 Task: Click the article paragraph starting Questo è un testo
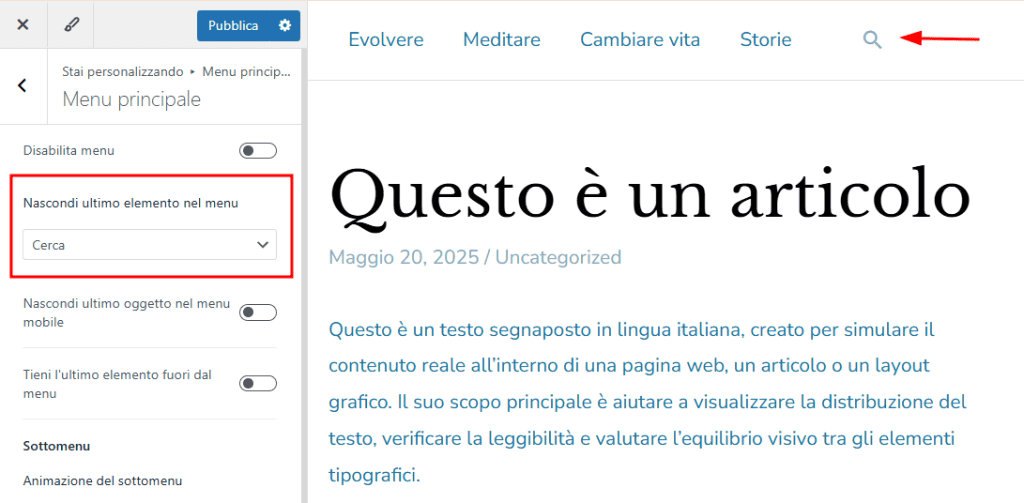(647, 400)
